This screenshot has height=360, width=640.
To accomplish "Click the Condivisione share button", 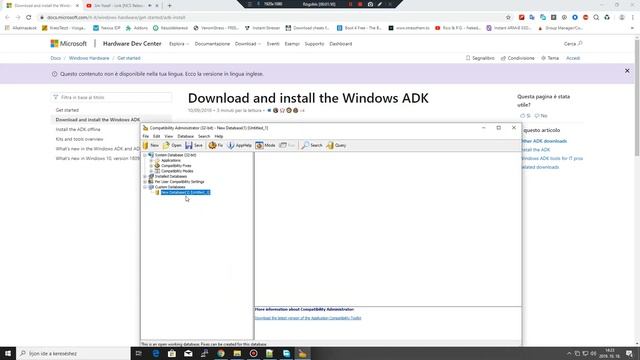I will pyautogui.click(x=518, y=58).
